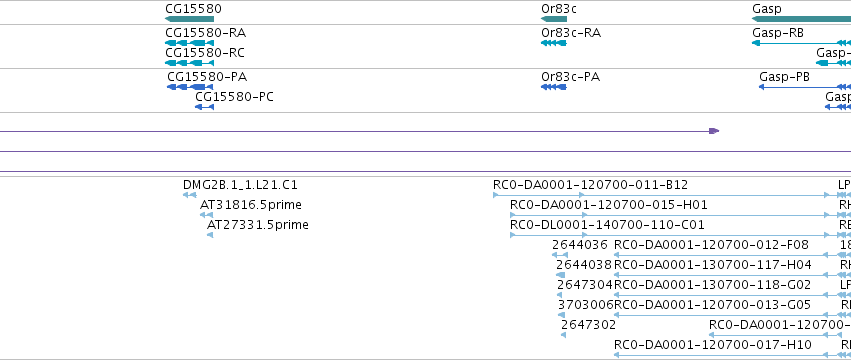
Task: Select the Gasp-RB transcript label
Action: [778, 33]
